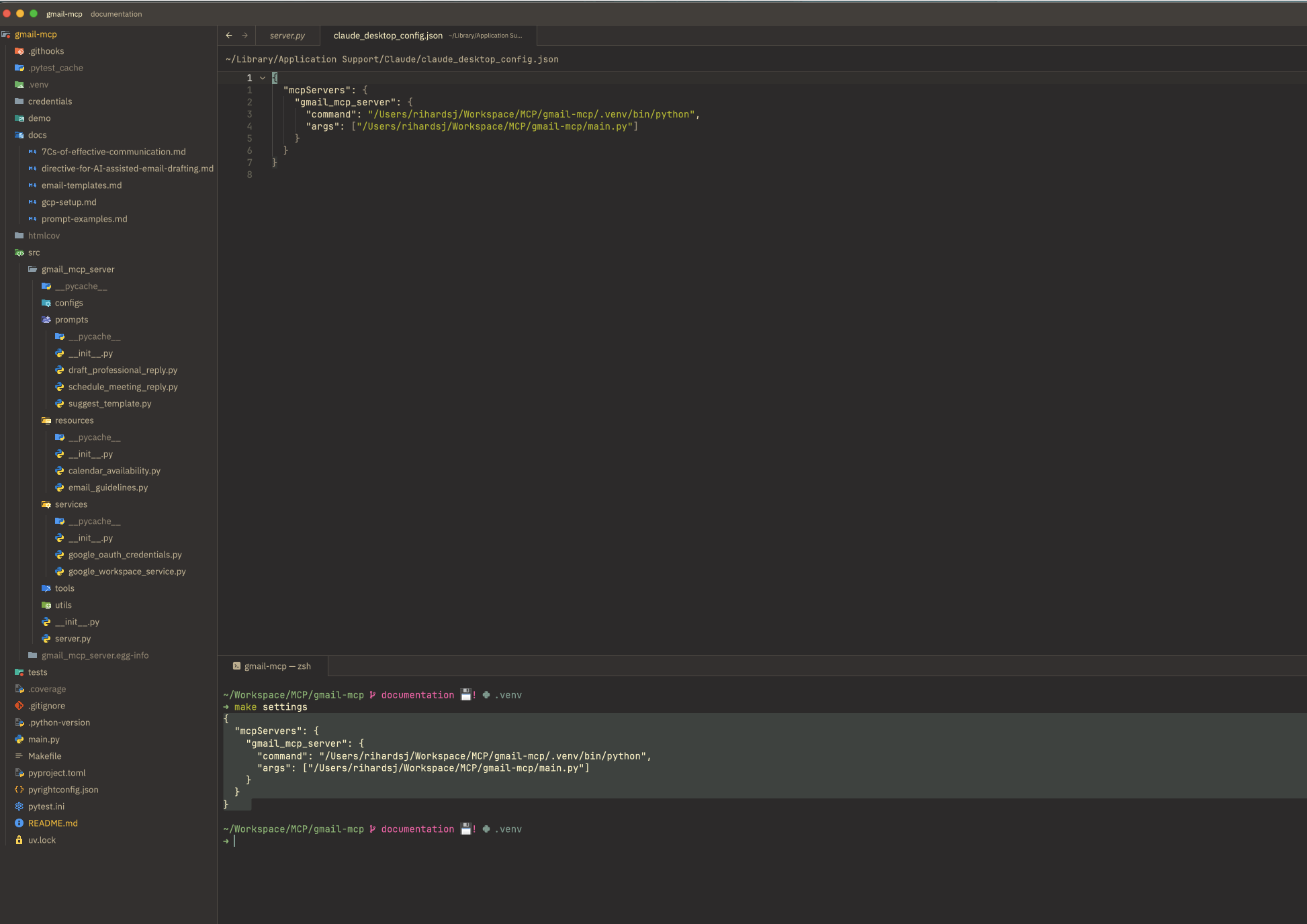Click the file path breadcrumb above editor
The width and height of the screenshot is (1307, 924).
point(392,59)
